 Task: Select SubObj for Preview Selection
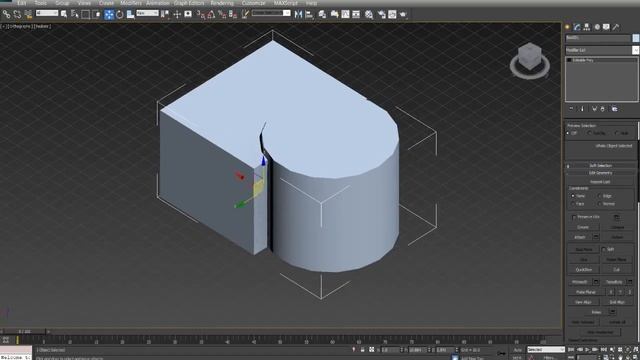click(596, 133)
